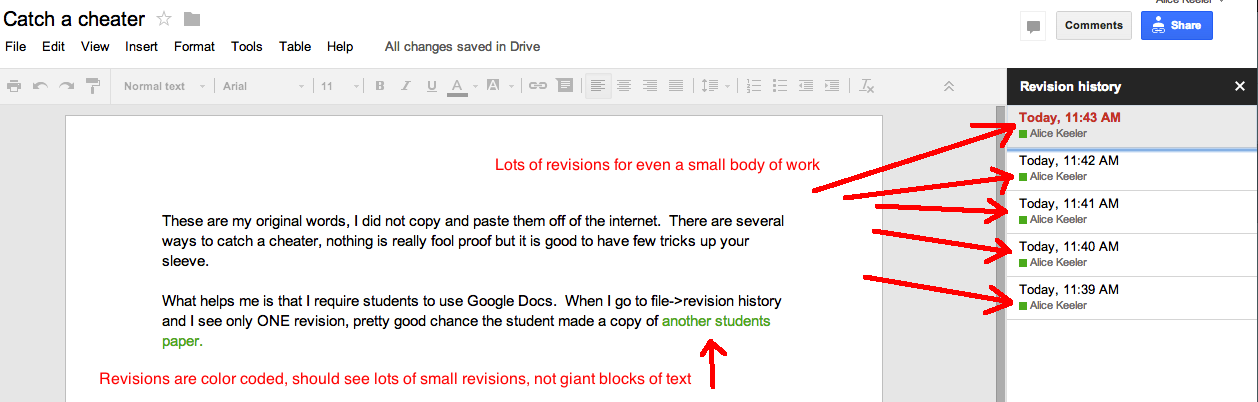The width and height of the screenshot is (1258, 402).
Task: Insert a comment from toolbar icon
Action: (x=564, y=86)
